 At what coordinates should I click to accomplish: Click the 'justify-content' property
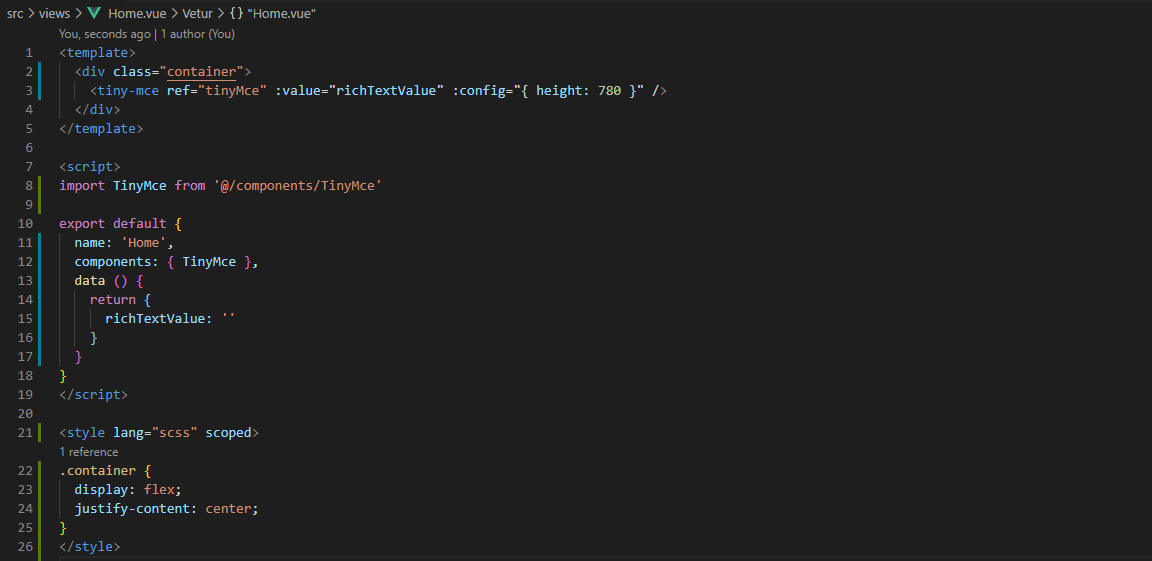[132, 509]
